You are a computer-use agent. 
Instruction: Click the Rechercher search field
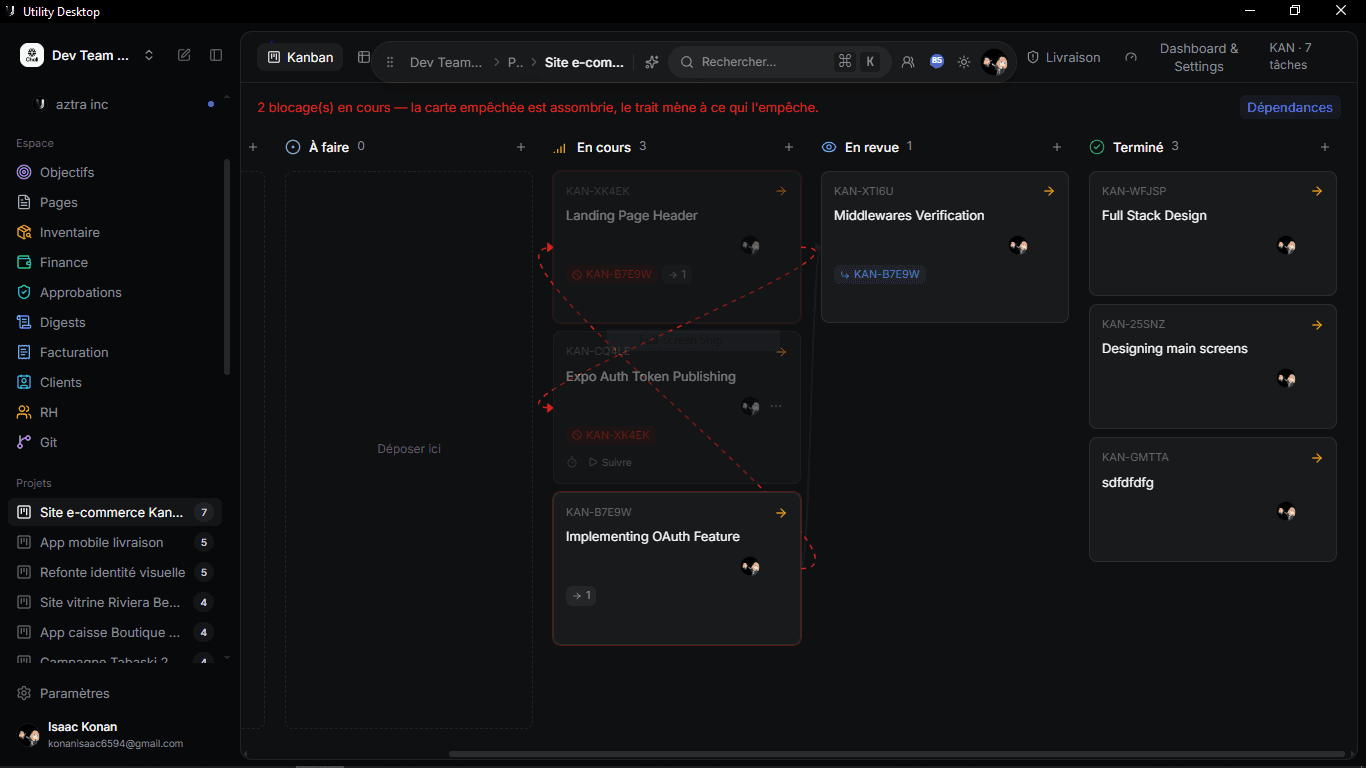[779, 62]
